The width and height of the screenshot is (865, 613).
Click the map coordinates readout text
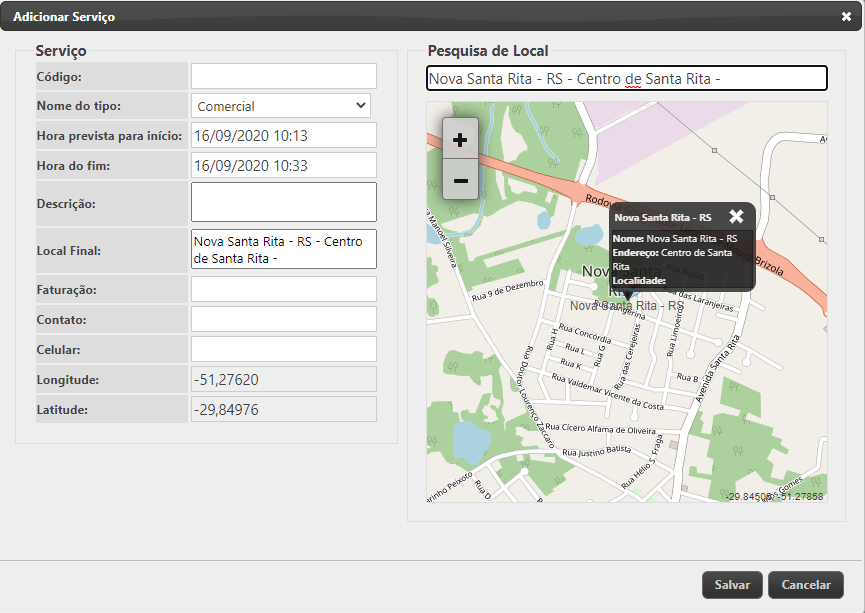coord(774,496)
